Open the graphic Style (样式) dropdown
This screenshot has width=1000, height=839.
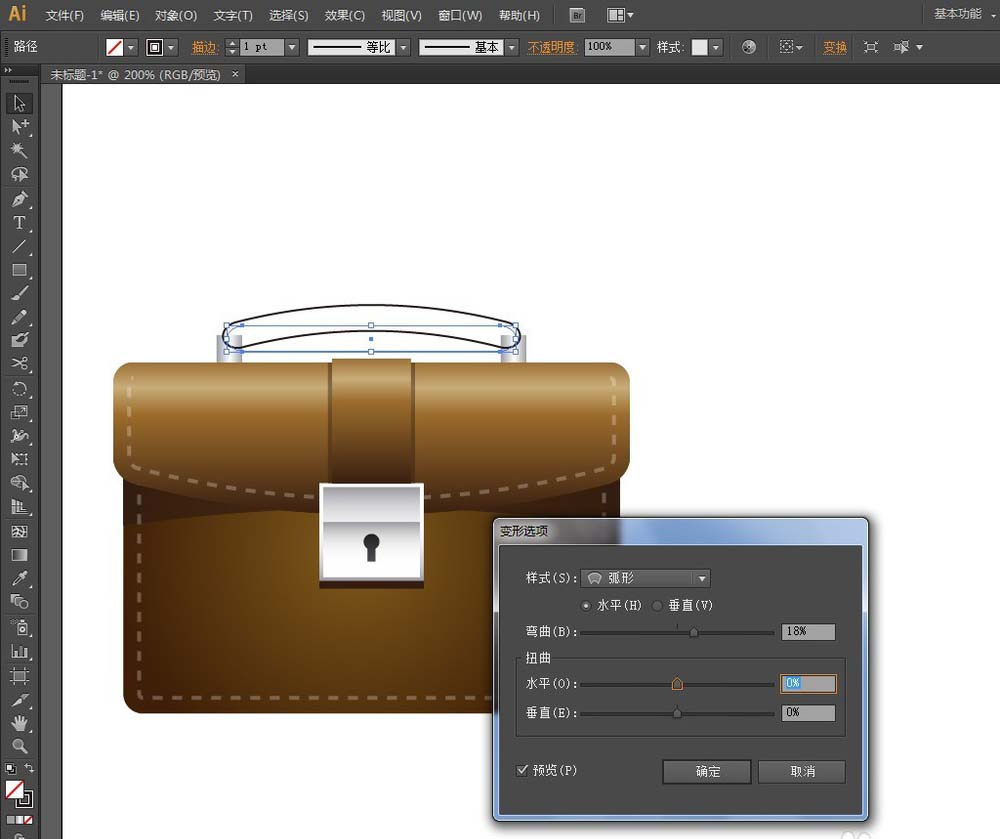[x=716, y=47]
